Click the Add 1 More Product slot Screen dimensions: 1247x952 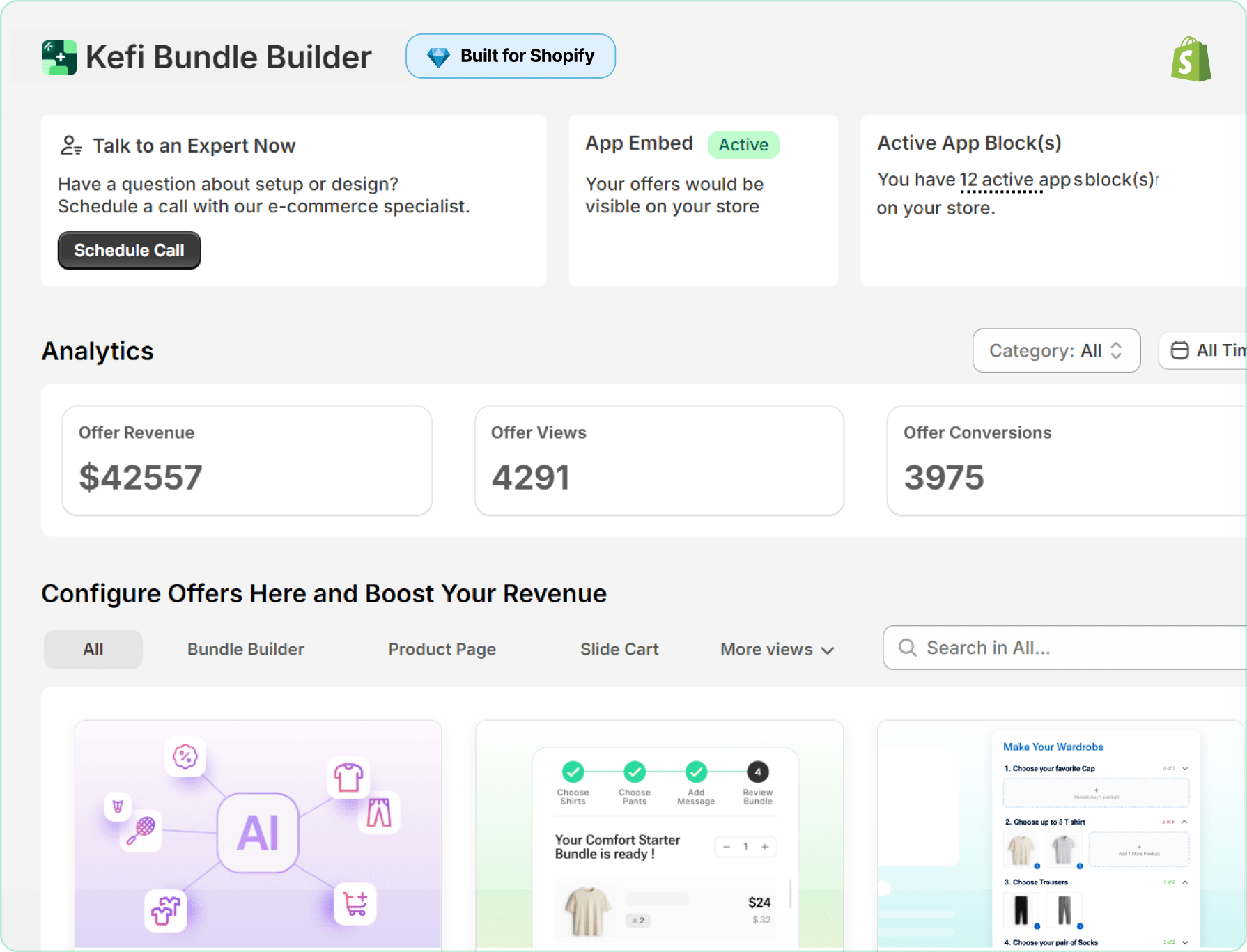1139,850
